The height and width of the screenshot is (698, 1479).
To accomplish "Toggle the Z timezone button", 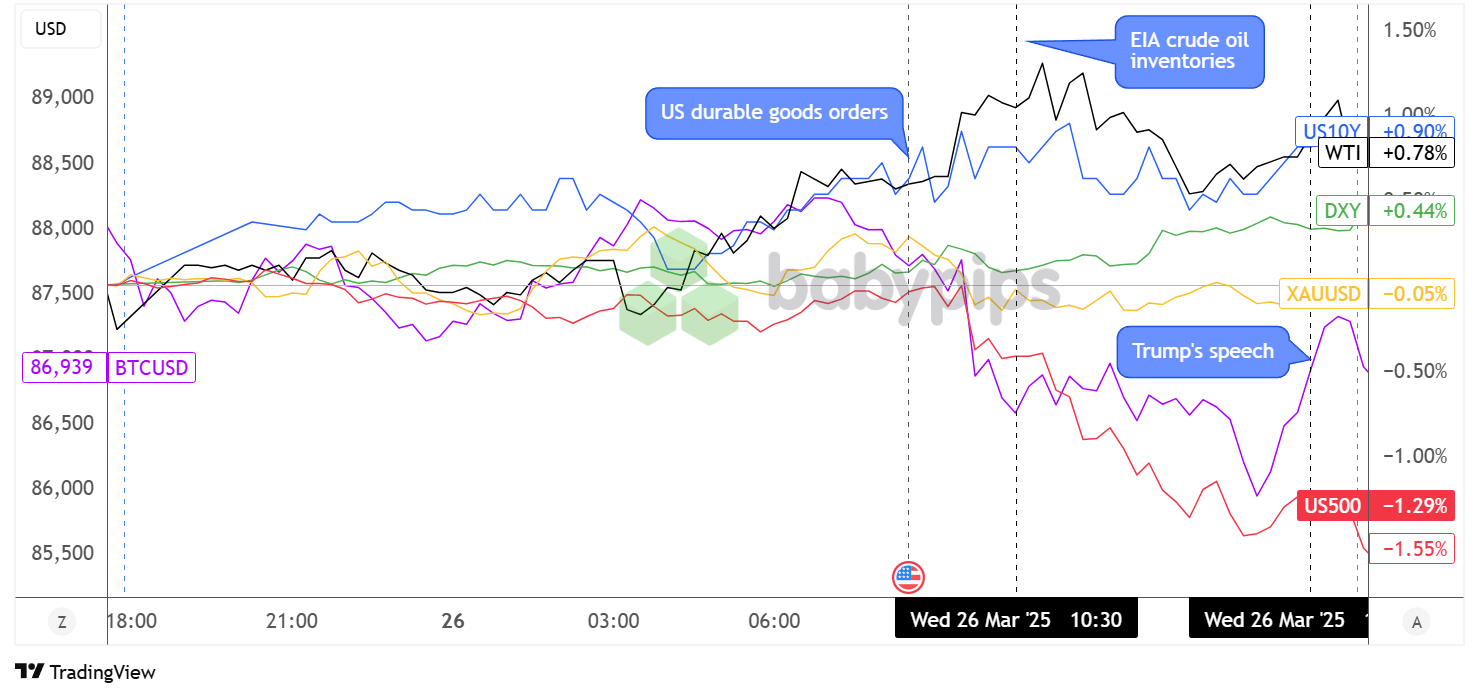I will 62,622.
